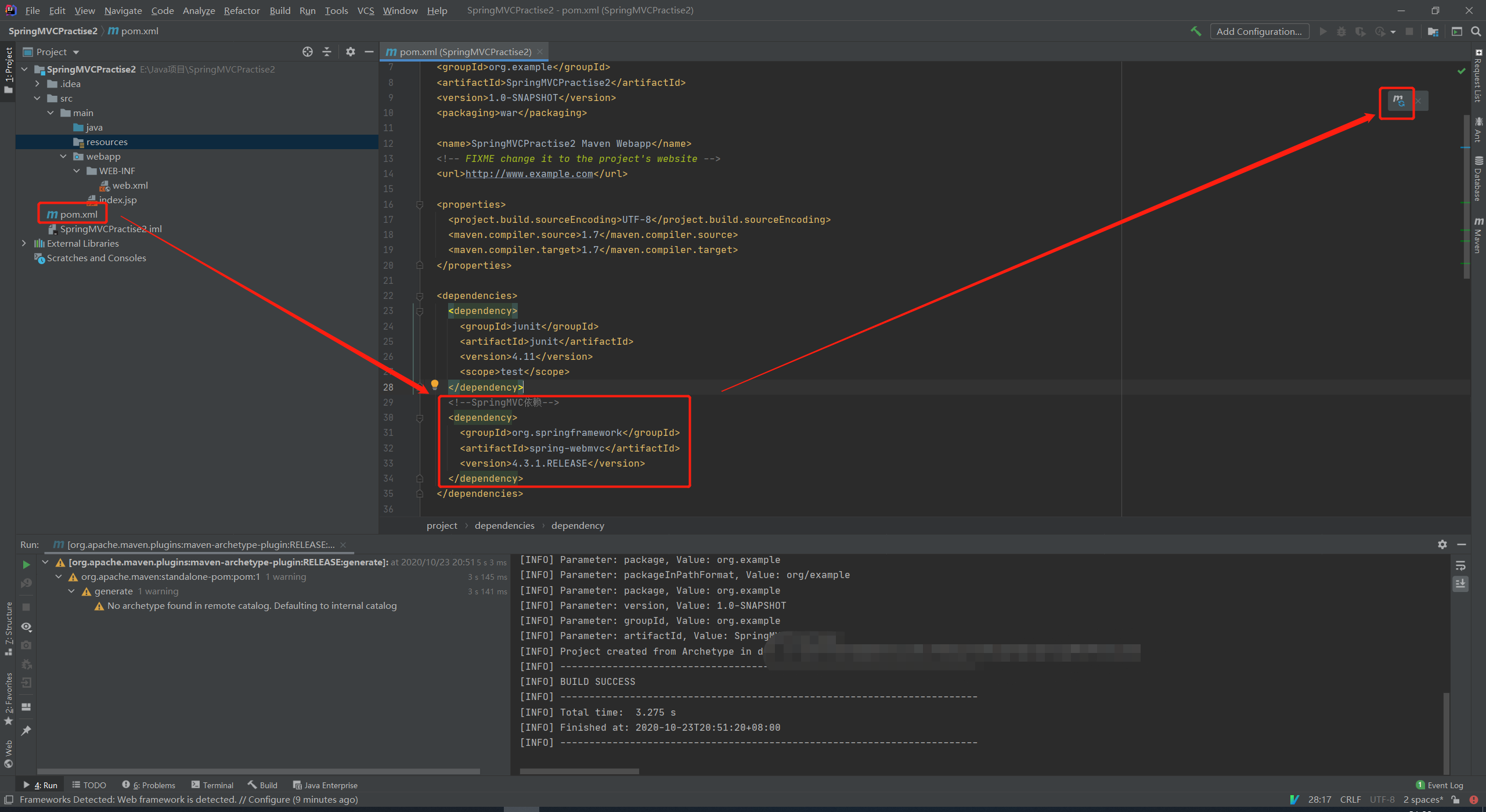The height and width of the screenshot is (812, 1486).
Task: Click the Search Everywhere magnifier icon
Action: tap(1476, 31)
